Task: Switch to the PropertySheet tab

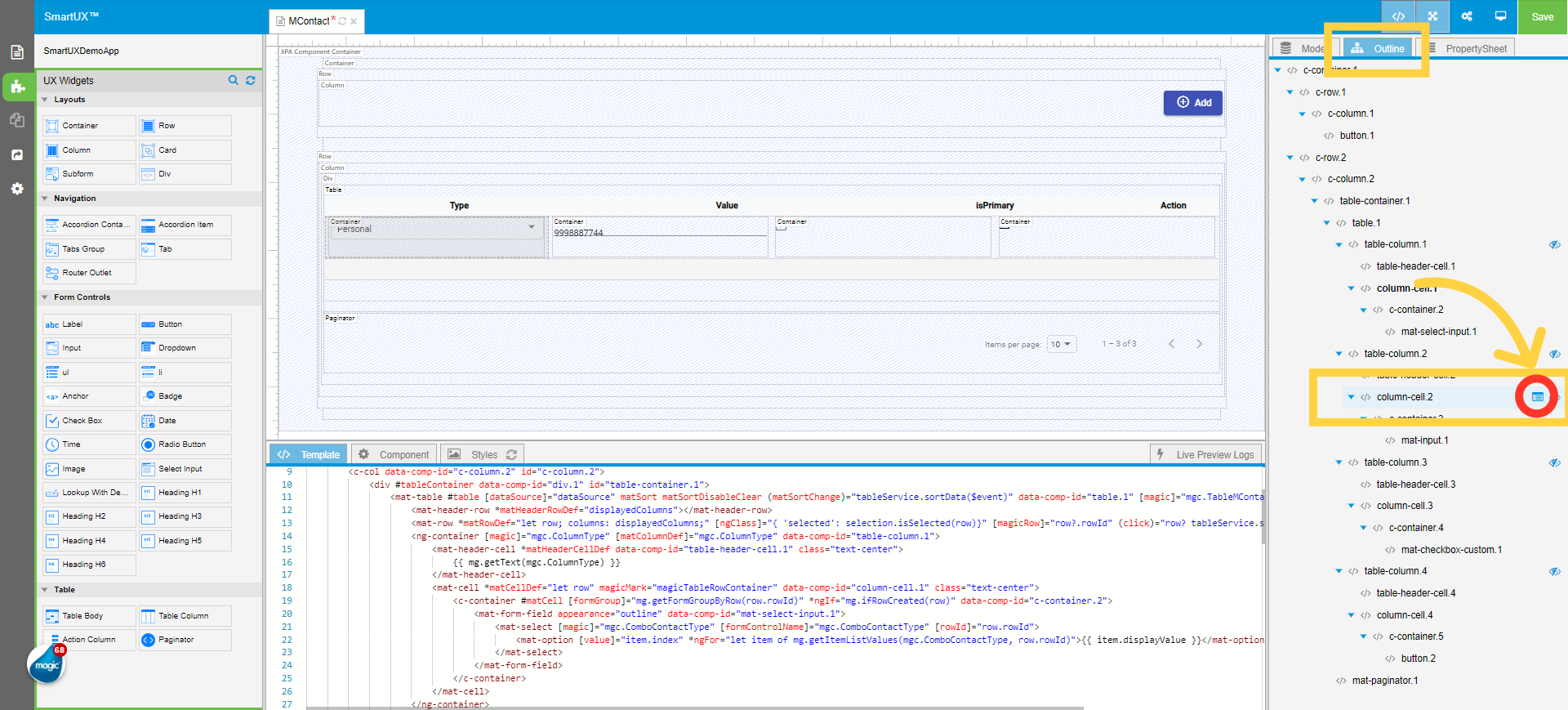Action: click(1467, 48)
